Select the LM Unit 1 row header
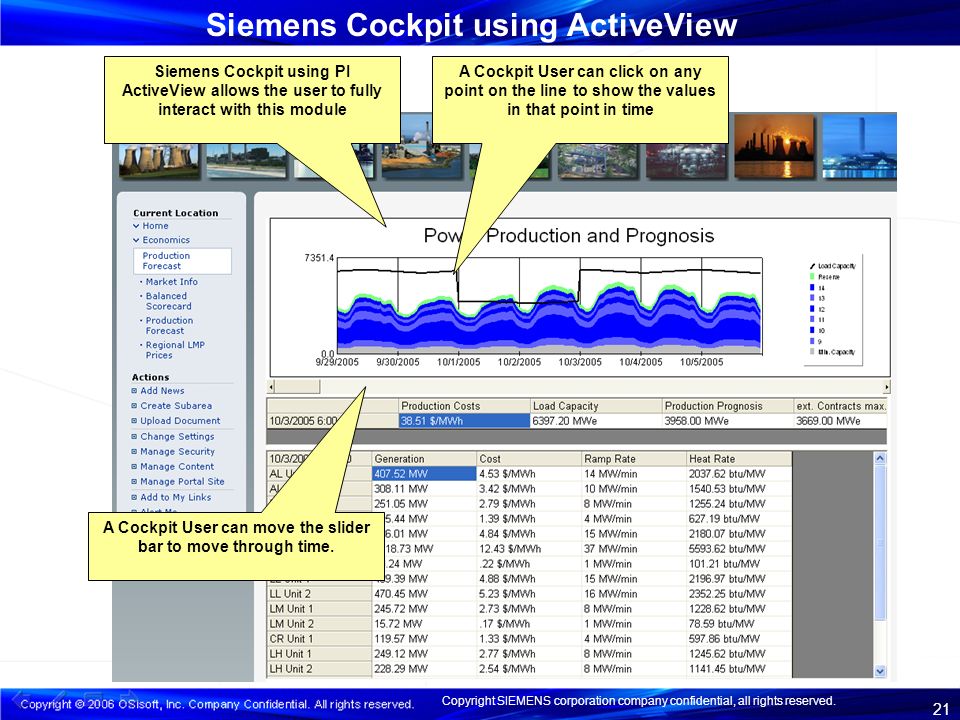 pos(320,609)
